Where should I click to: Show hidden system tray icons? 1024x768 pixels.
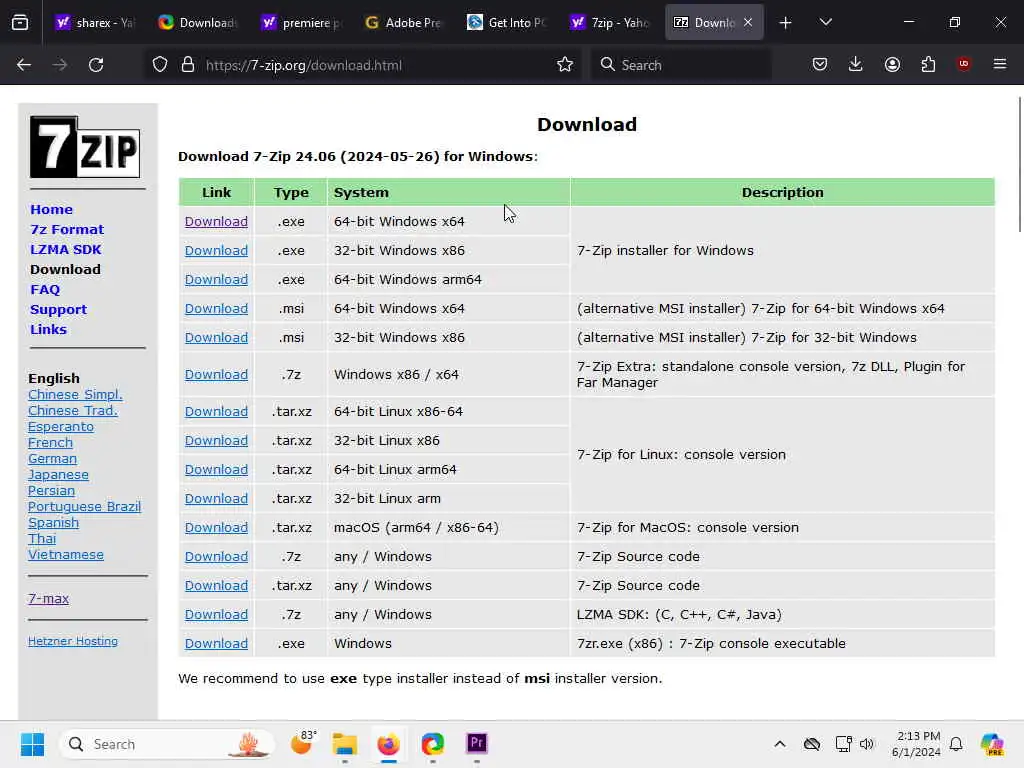point(780,744)
